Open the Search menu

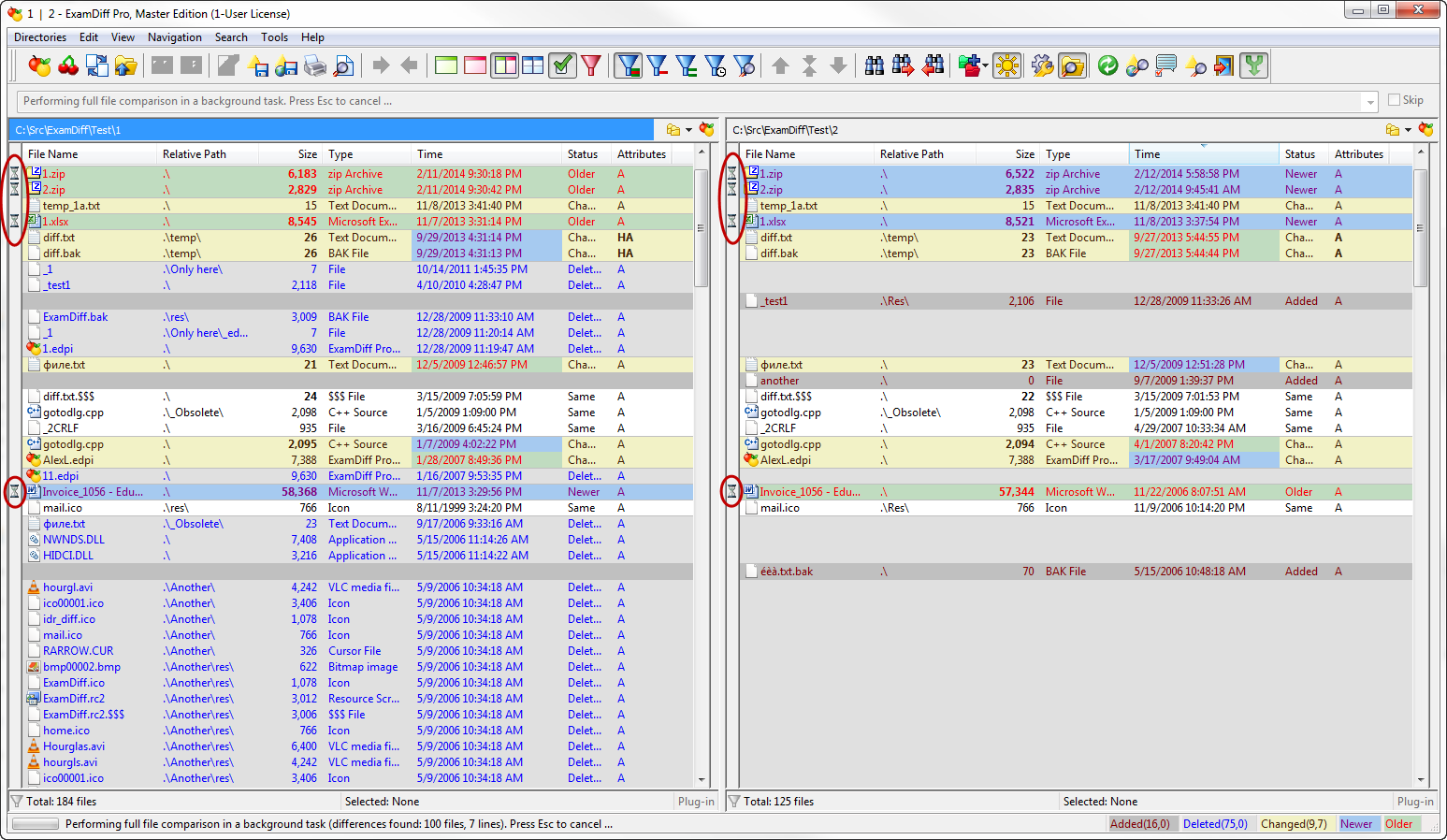(231, 37)
